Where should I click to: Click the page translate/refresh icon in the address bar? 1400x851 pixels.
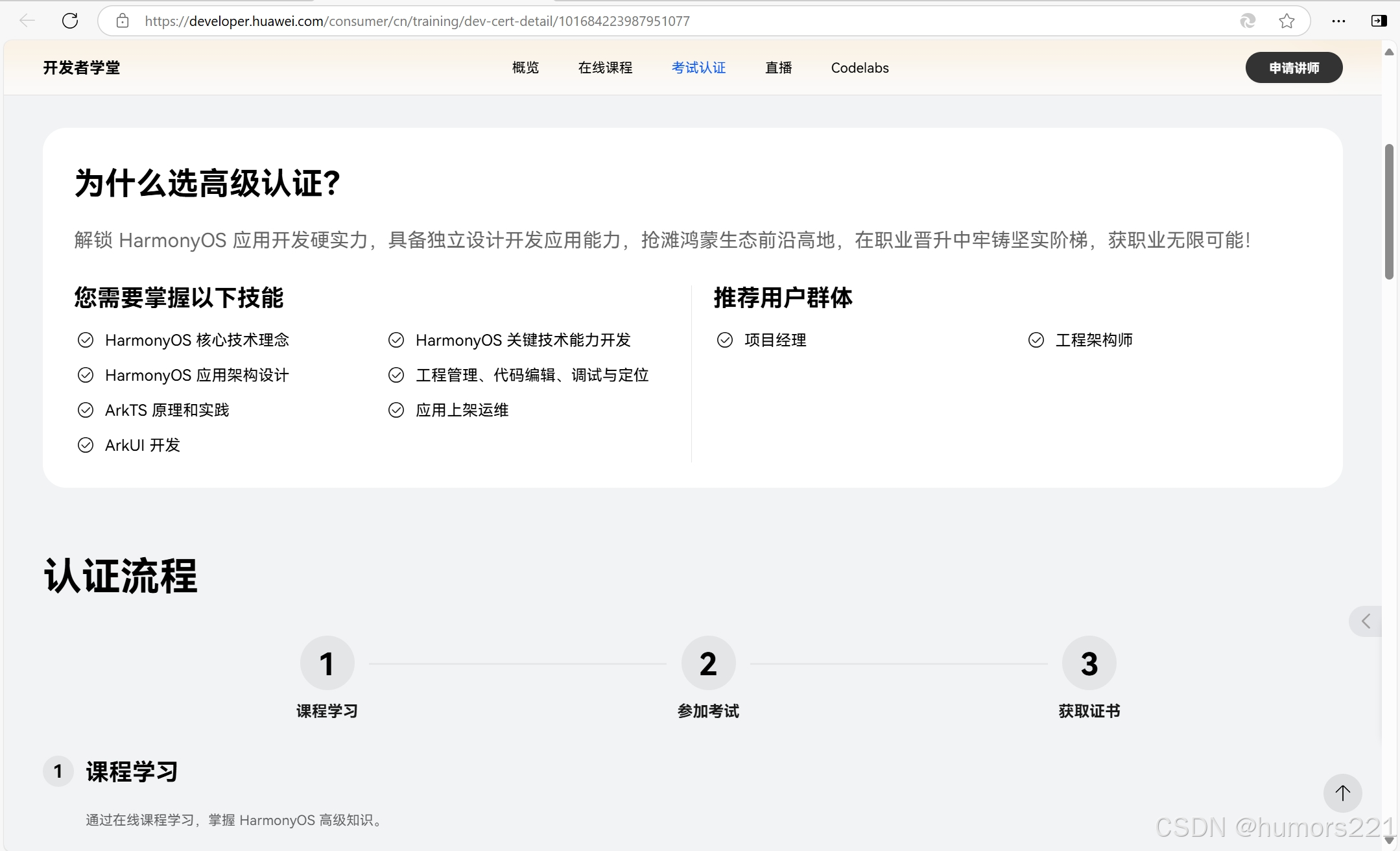point(1248,21)
